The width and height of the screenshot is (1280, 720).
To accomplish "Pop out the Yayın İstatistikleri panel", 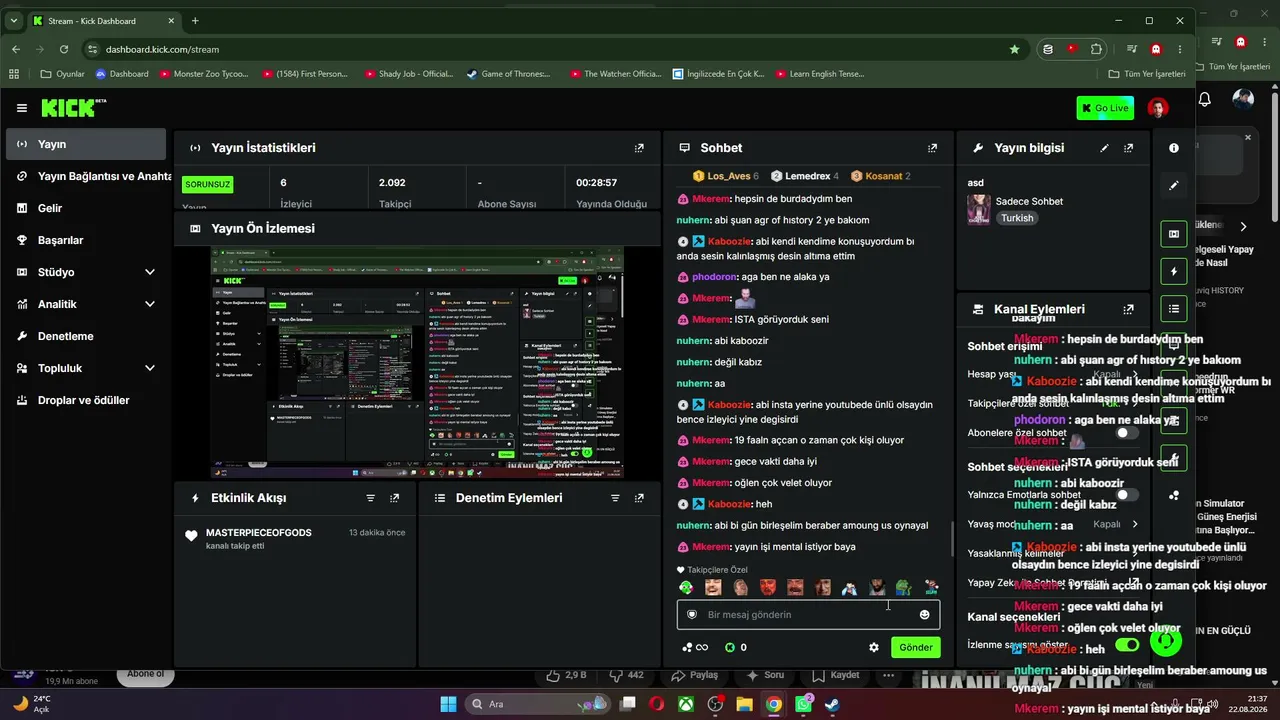I will [x=639, y=148].
